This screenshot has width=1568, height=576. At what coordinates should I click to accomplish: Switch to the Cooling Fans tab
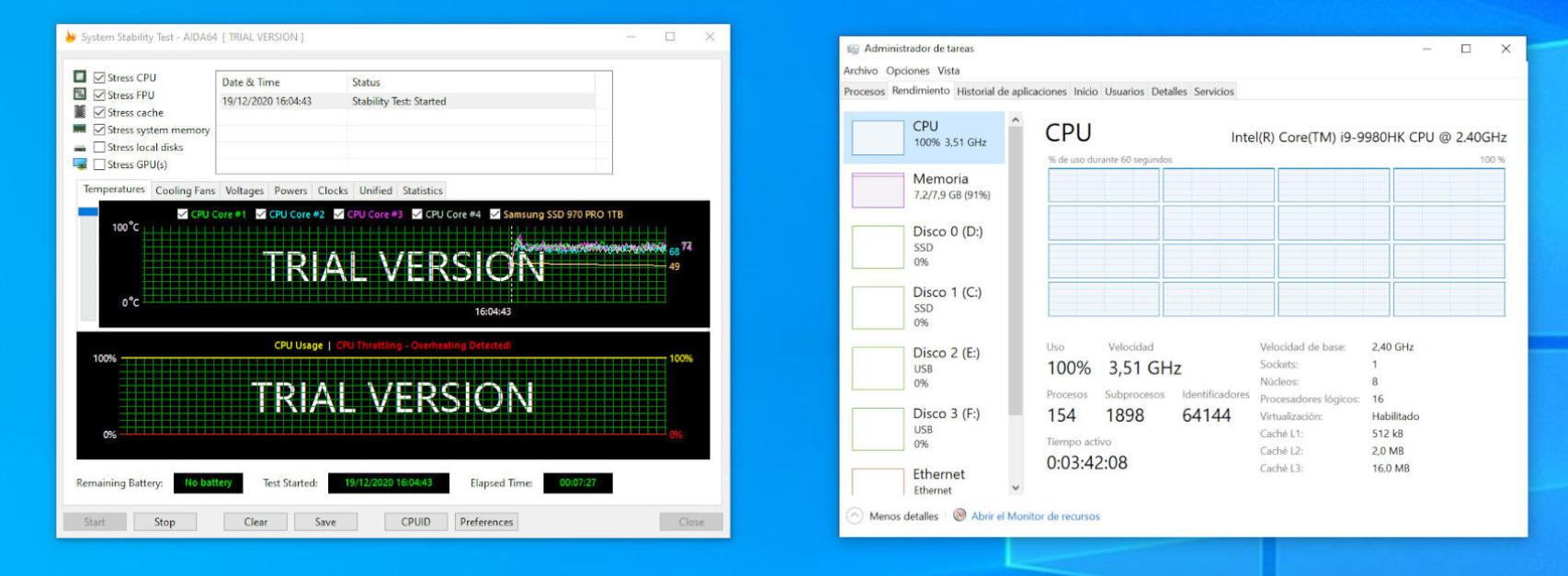pos(185,190)
